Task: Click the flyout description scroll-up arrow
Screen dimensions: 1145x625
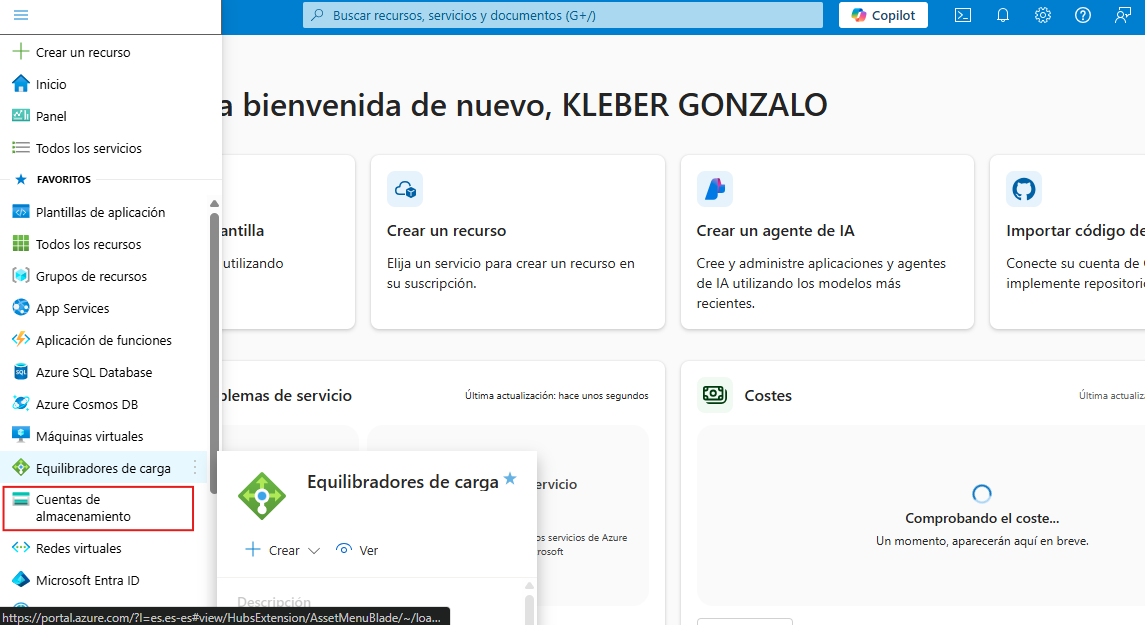Action: point(529,586)
